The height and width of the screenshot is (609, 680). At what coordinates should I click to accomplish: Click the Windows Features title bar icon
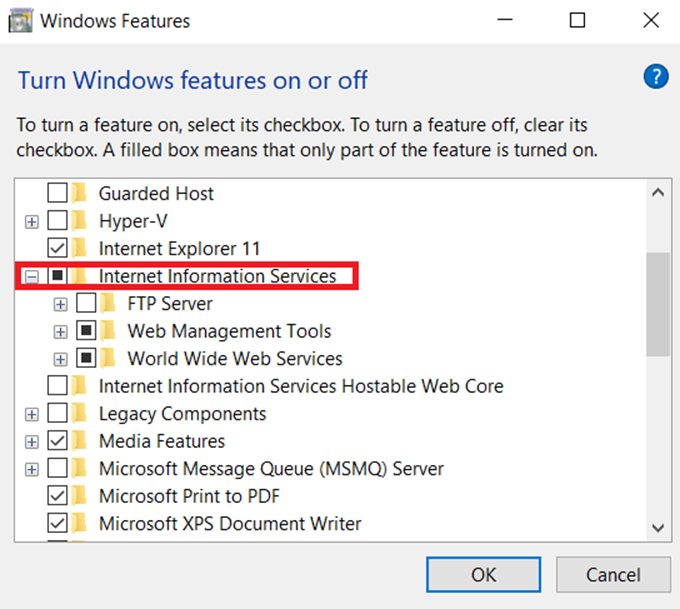coord(20,20)
